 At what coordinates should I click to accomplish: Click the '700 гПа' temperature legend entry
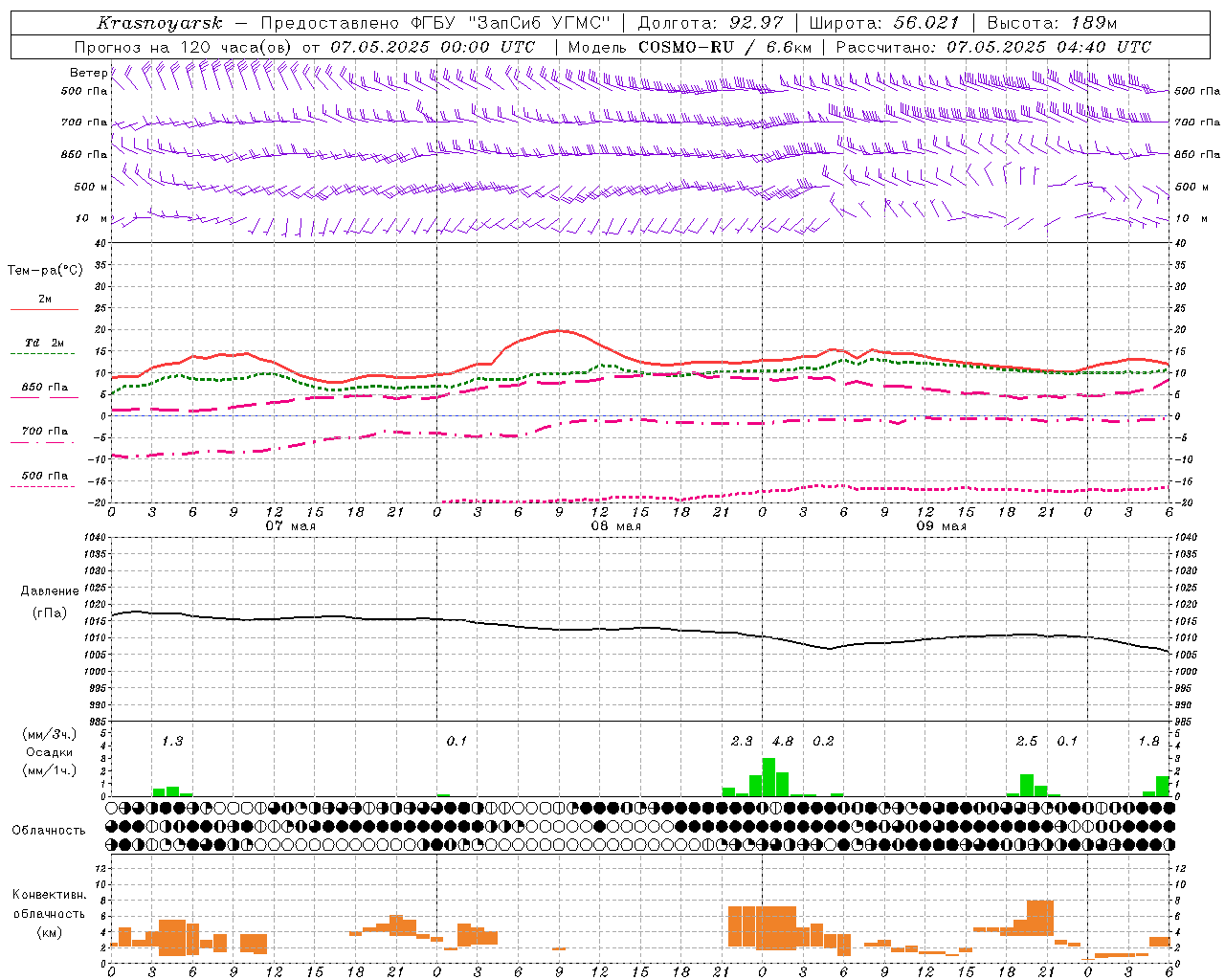44,432
